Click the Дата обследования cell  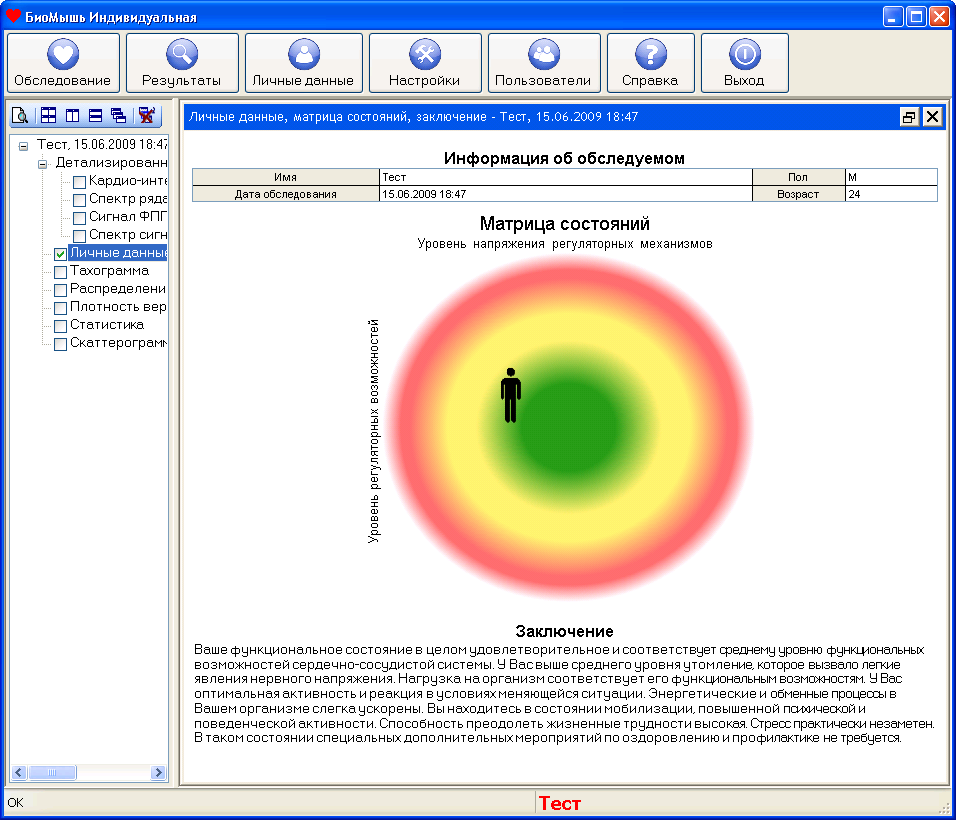285,194
